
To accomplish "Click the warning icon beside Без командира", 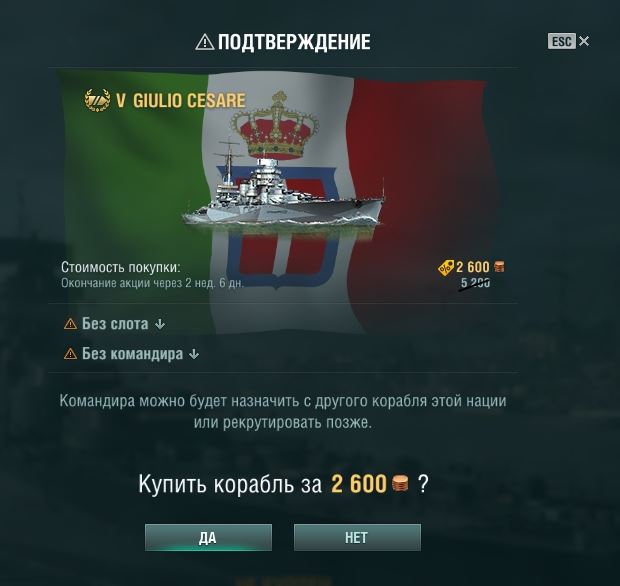I will pyautogui.click(x=70, y=354).
